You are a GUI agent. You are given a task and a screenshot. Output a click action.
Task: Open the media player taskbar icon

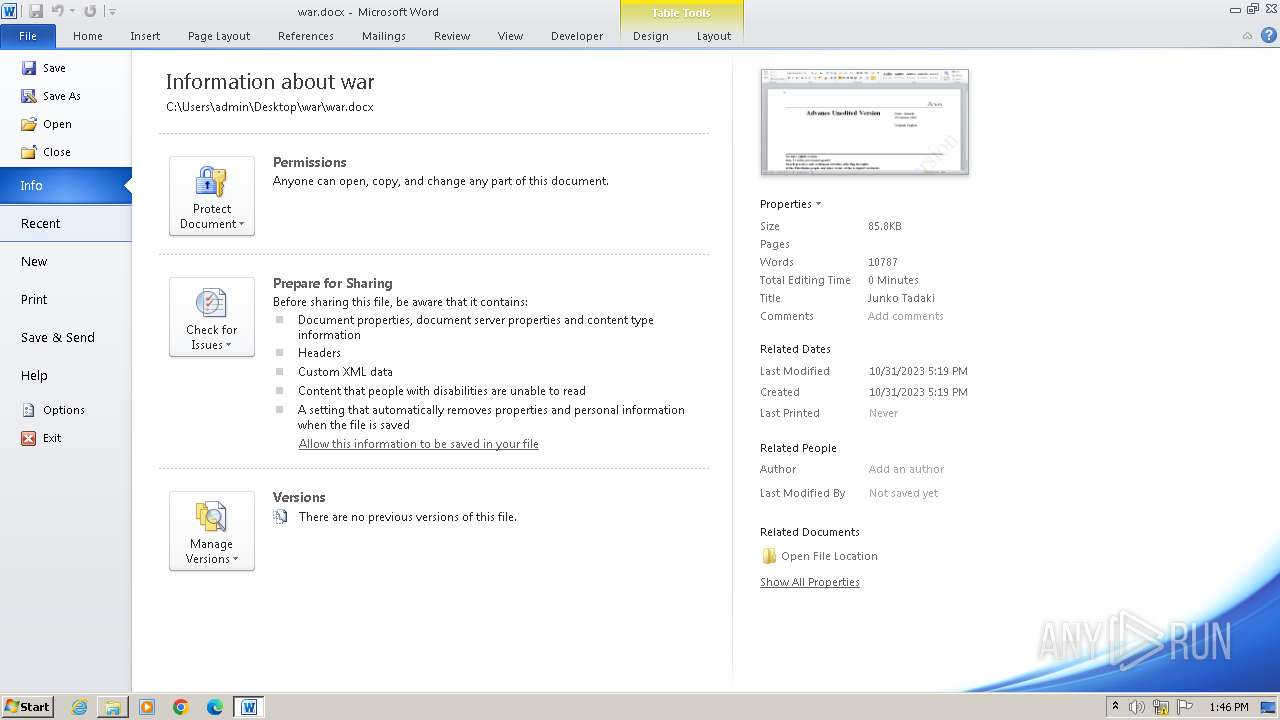point(147,707)
